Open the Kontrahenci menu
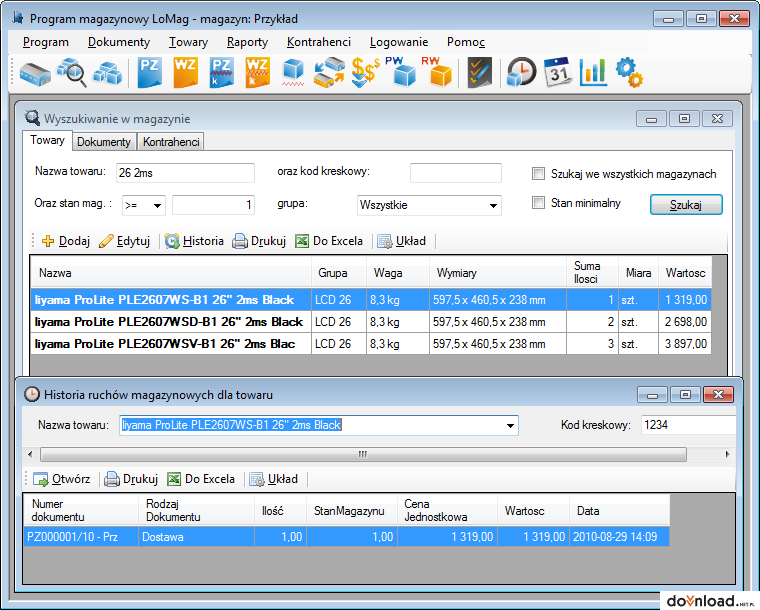This screenshot has width=760, height=610. tap(318, 42)
